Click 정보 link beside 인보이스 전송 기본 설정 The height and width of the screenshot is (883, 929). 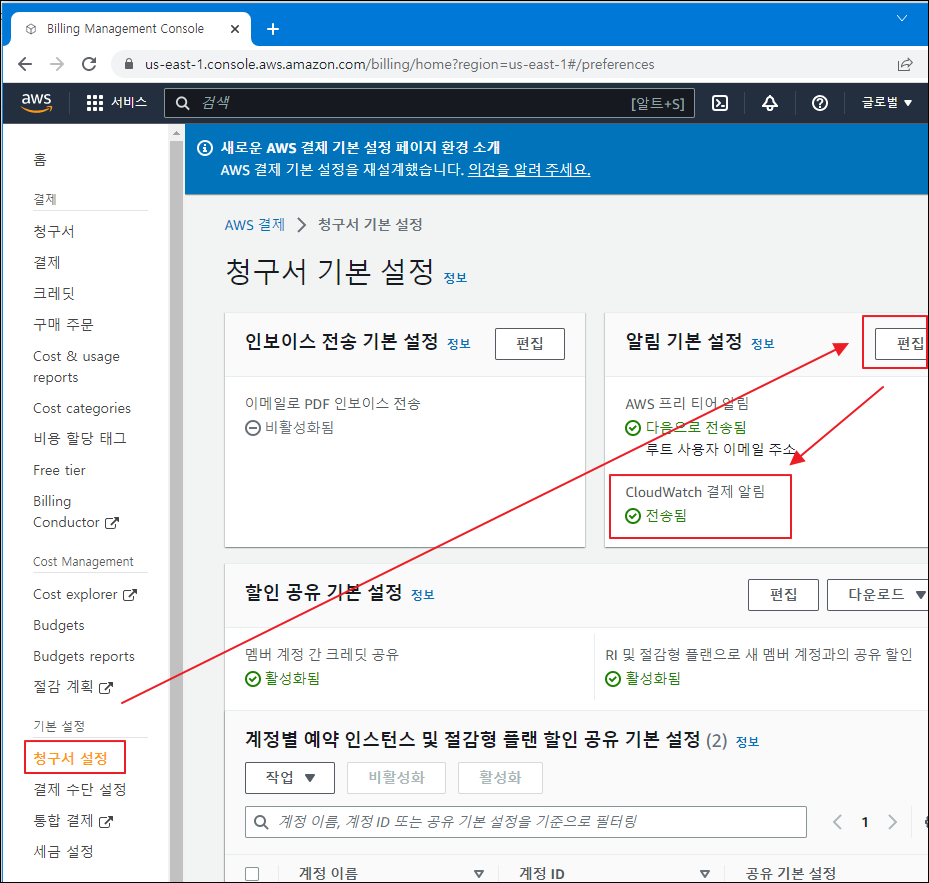459,344
